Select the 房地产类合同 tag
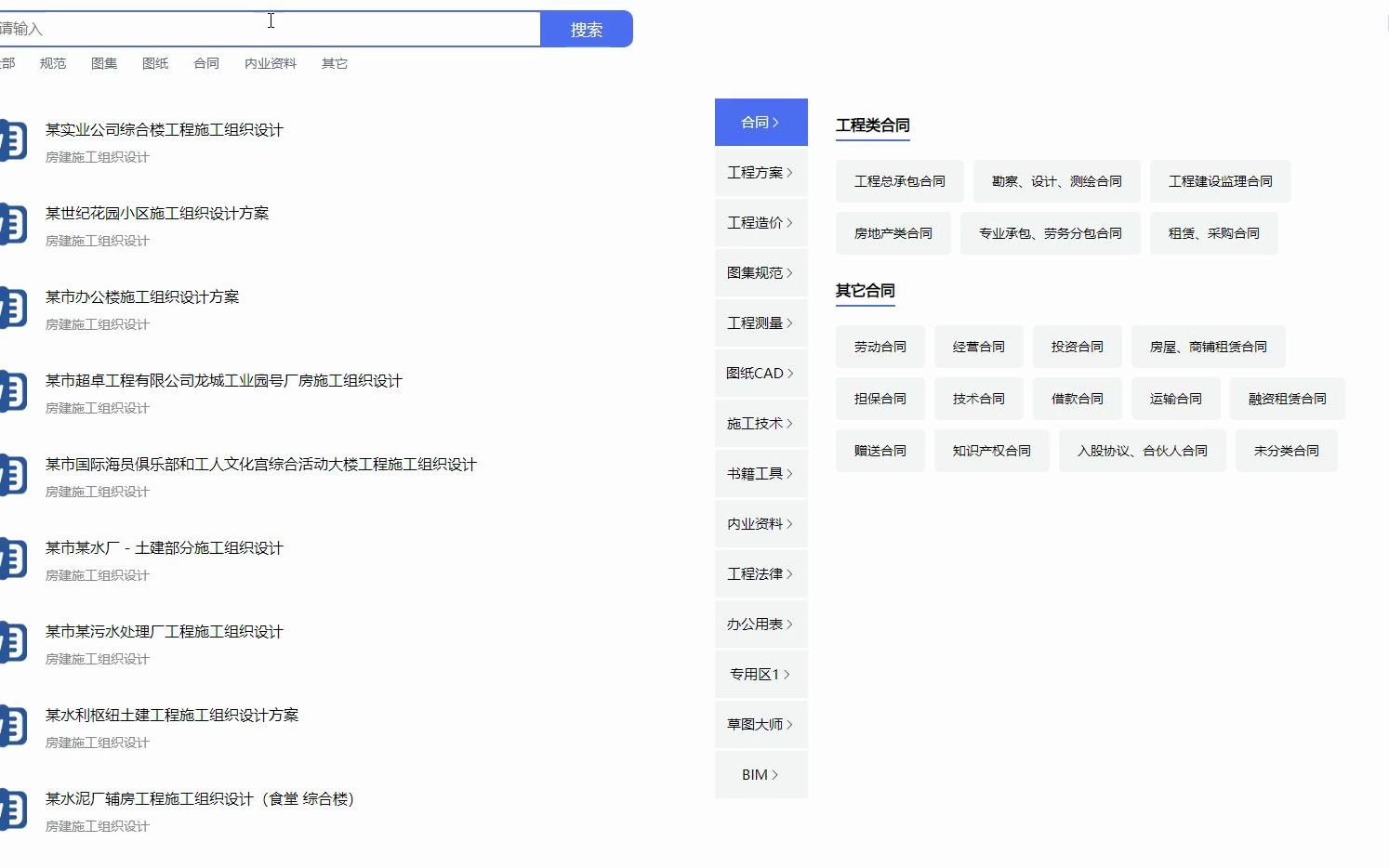Image resolution: width=1389 pixels, height=868 pixels. point(893,233)
